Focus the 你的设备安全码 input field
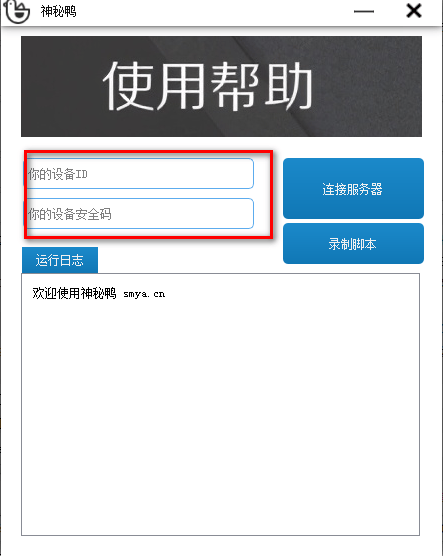Screen dimensions: 443x556 click(x=139, y=213)
